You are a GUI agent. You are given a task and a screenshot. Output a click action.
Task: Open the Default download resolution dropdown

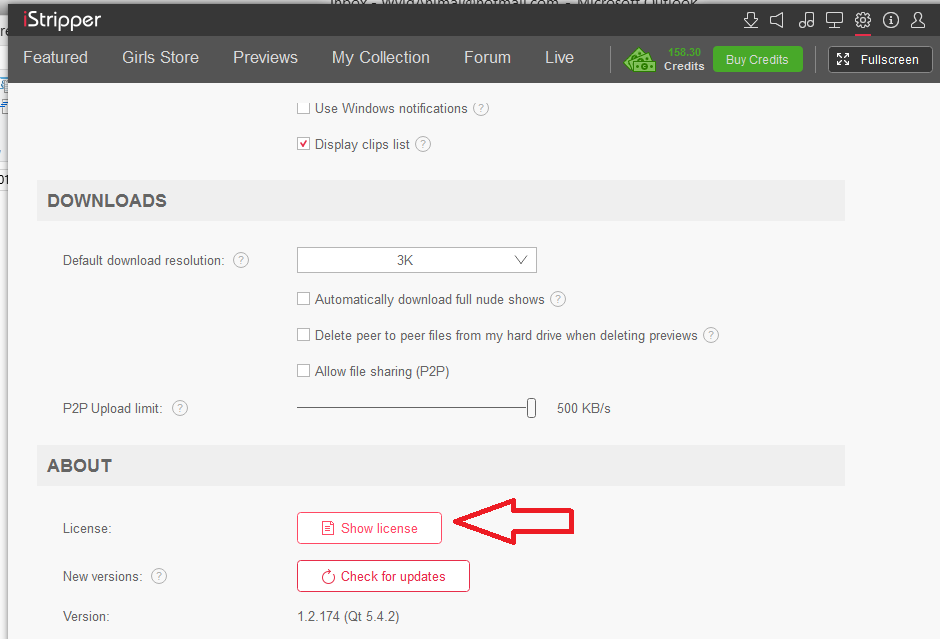pyautogui.click(x=417, y=260)
